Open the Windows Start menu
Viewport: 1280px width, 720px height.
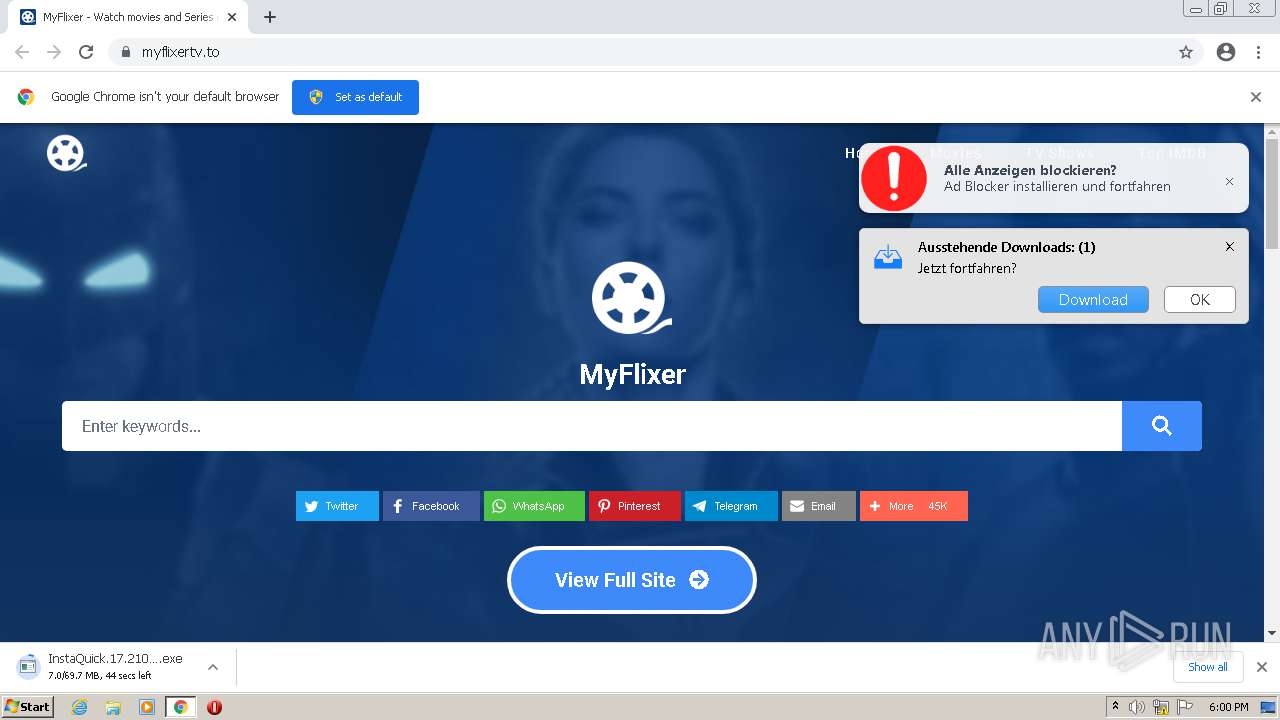click(28, 707)
